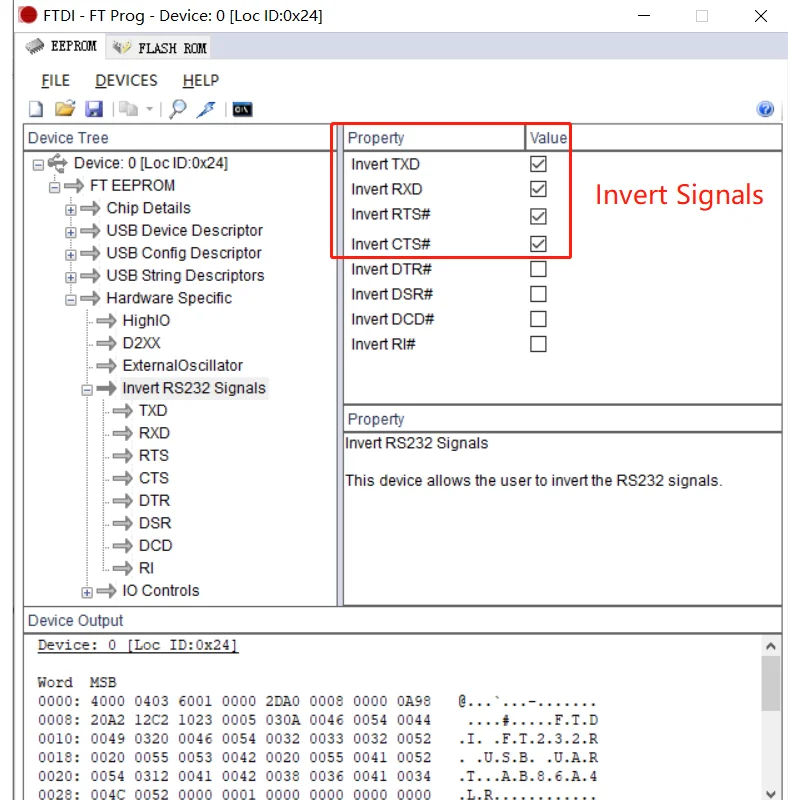Select the TXD tree item
The width and height of the screenshot is (800, 800).
[x=153, y=411]
